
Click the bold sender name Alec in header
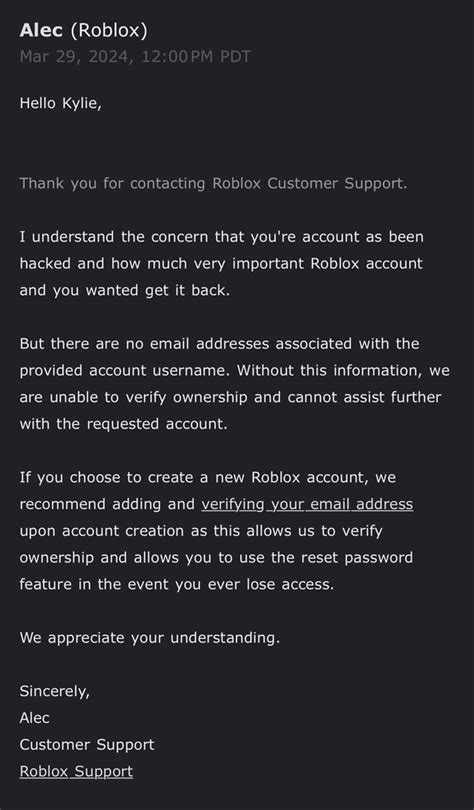(x=41, y=30)
